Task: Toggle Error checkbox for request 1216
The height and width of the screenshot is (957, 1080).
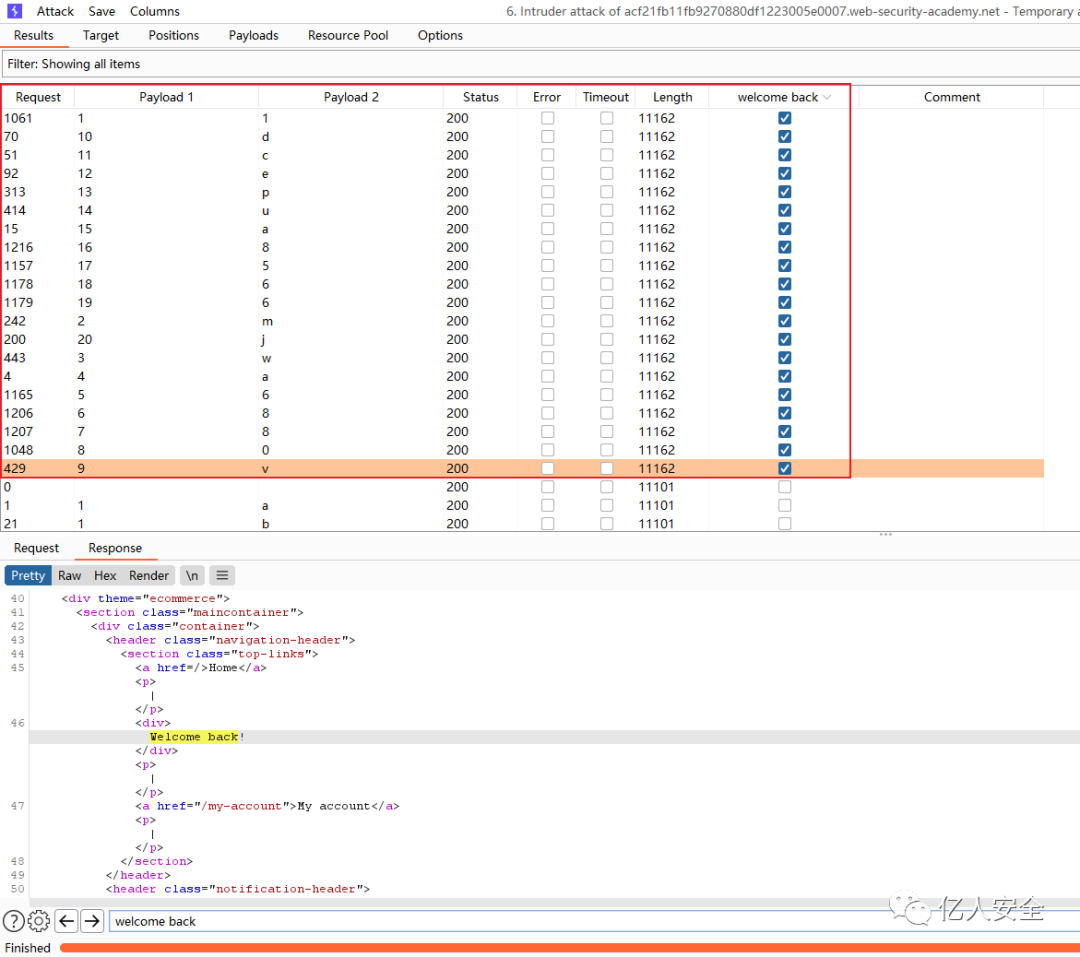Action: click(548, 247)
